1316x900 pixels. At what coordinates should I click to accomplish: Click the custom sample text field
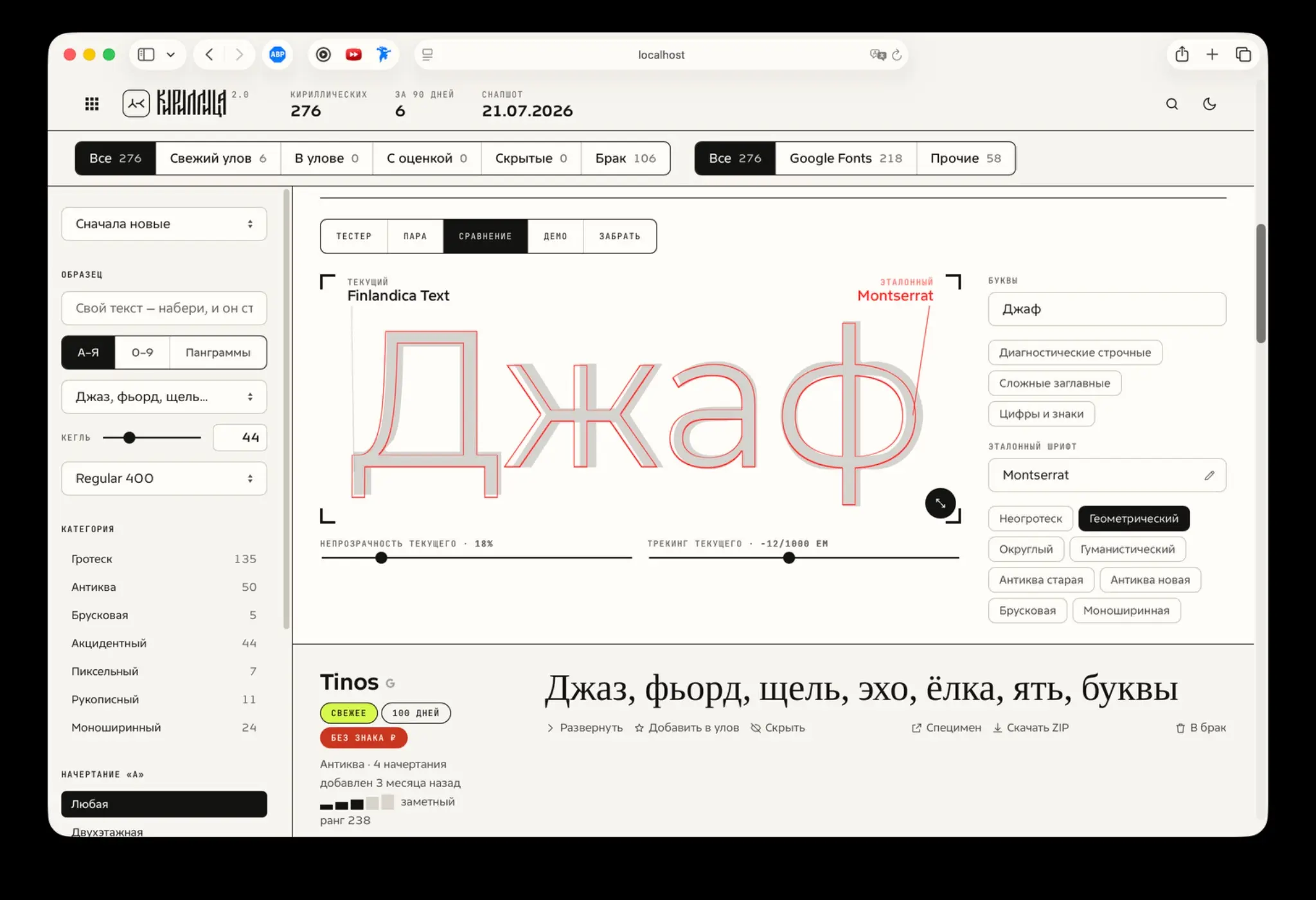(164, 309)
